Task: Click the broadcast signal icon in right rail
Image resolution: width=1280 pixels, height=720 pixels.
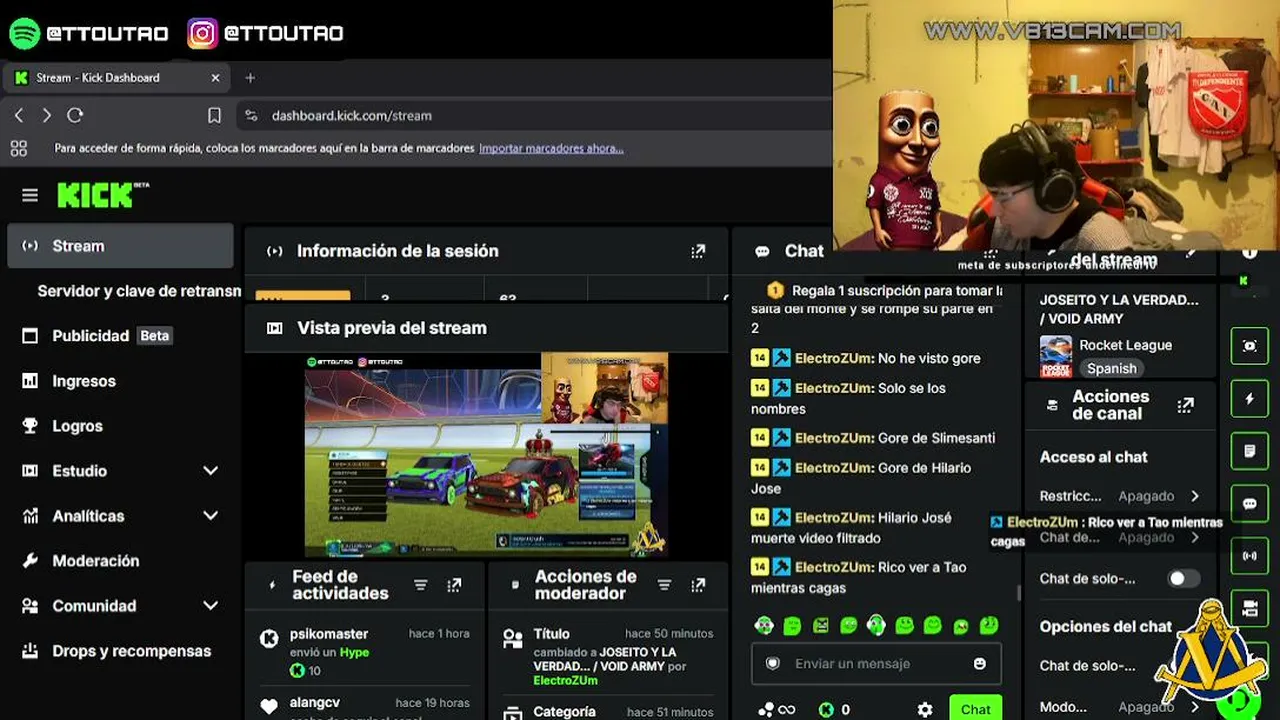Action: click(1249, 556)
